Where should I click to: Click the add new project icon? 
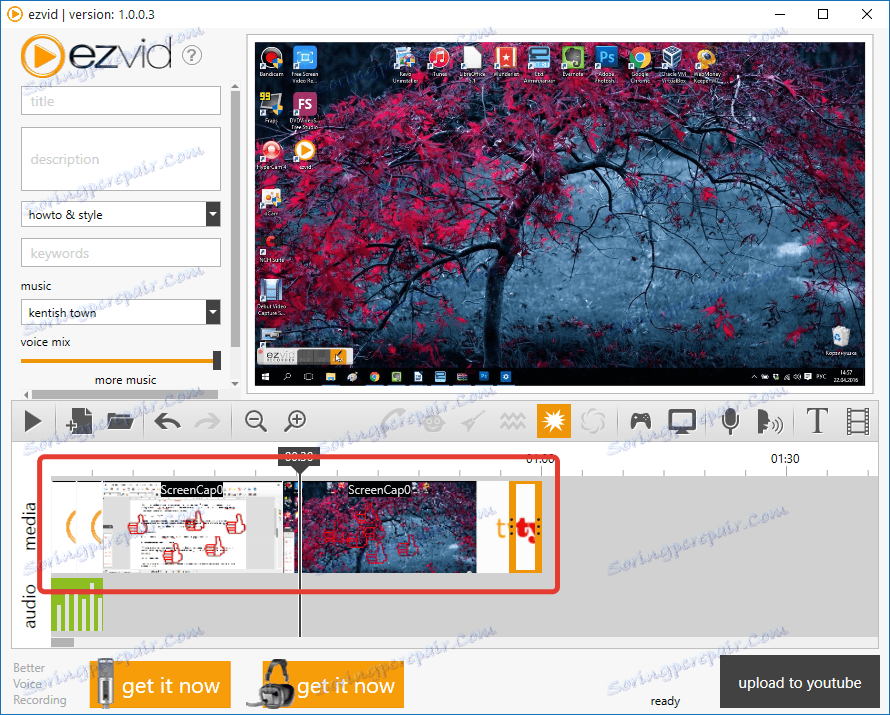tap(79, 421)
